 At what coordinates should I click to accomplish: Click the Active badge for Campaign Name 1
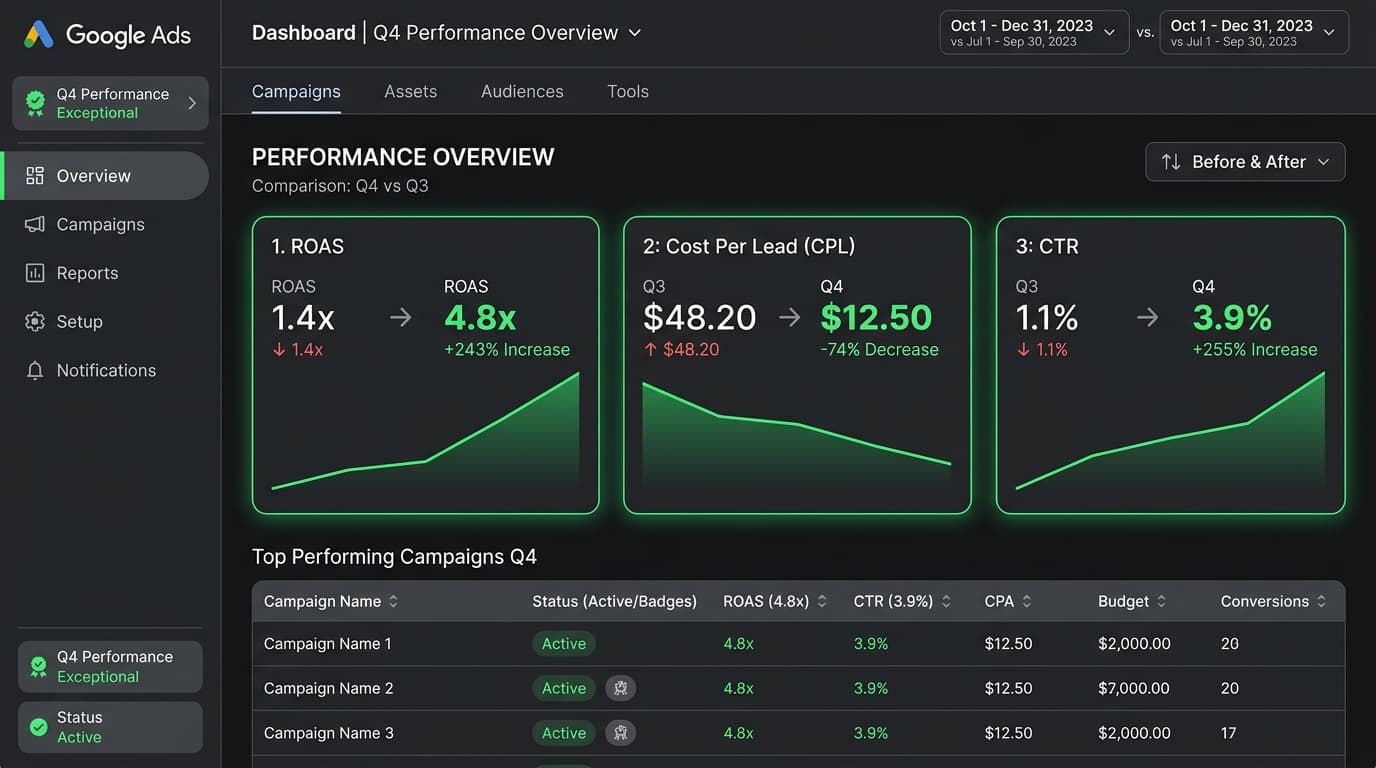coord(564,644)
